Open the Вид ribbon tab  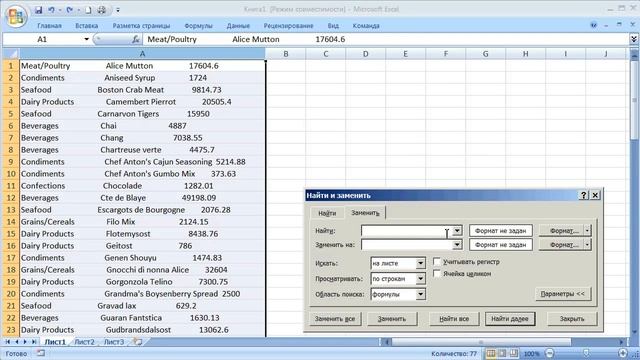click(x=333, y=26)
